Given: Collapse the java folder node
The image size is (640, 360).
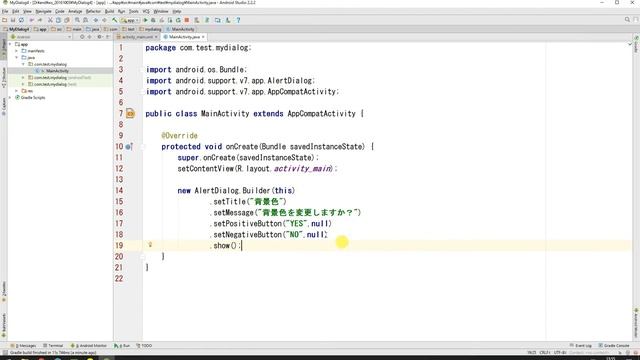Looking at the screenshot, I should click(x=17, y=58).
